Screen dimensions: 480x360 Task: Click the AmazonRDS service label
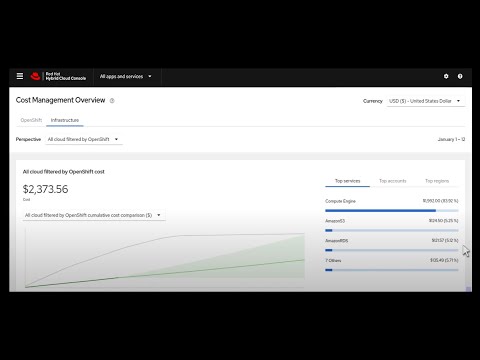click(337, 241)
